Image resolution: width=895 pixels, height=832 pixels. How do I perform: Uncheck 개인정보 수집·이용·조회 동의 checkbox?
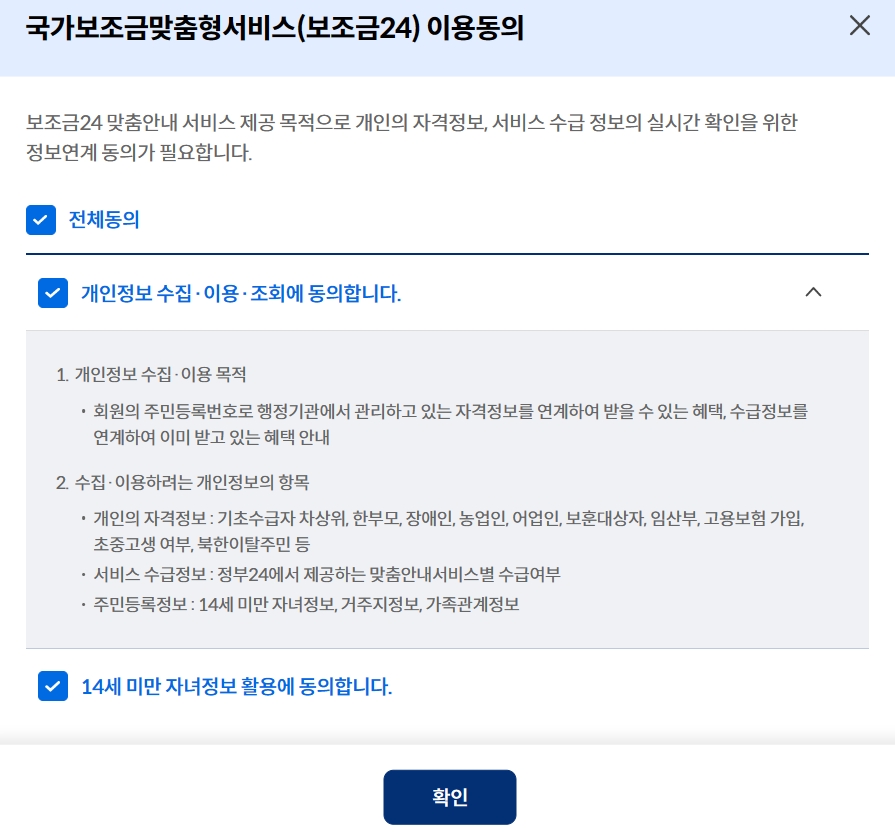point(53,293)
